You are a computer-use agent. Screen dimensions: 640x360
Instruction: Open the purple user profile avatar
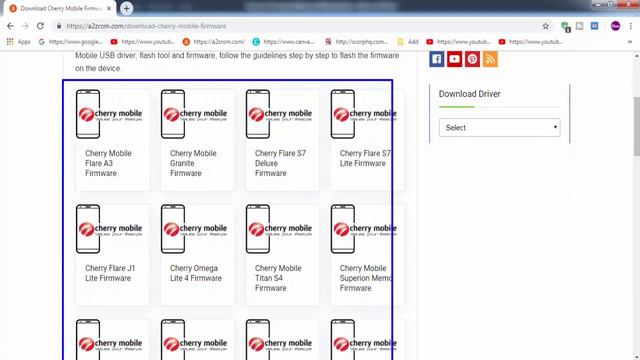click(616, 26)
